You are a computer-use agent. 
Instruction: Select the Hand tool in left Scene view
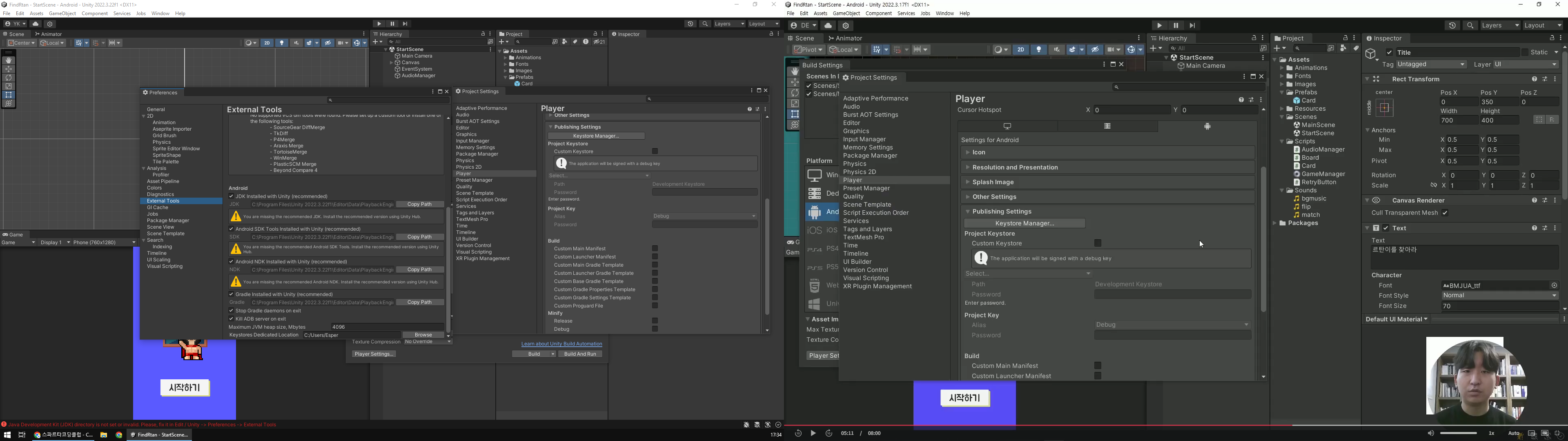[x=9, y=60]
